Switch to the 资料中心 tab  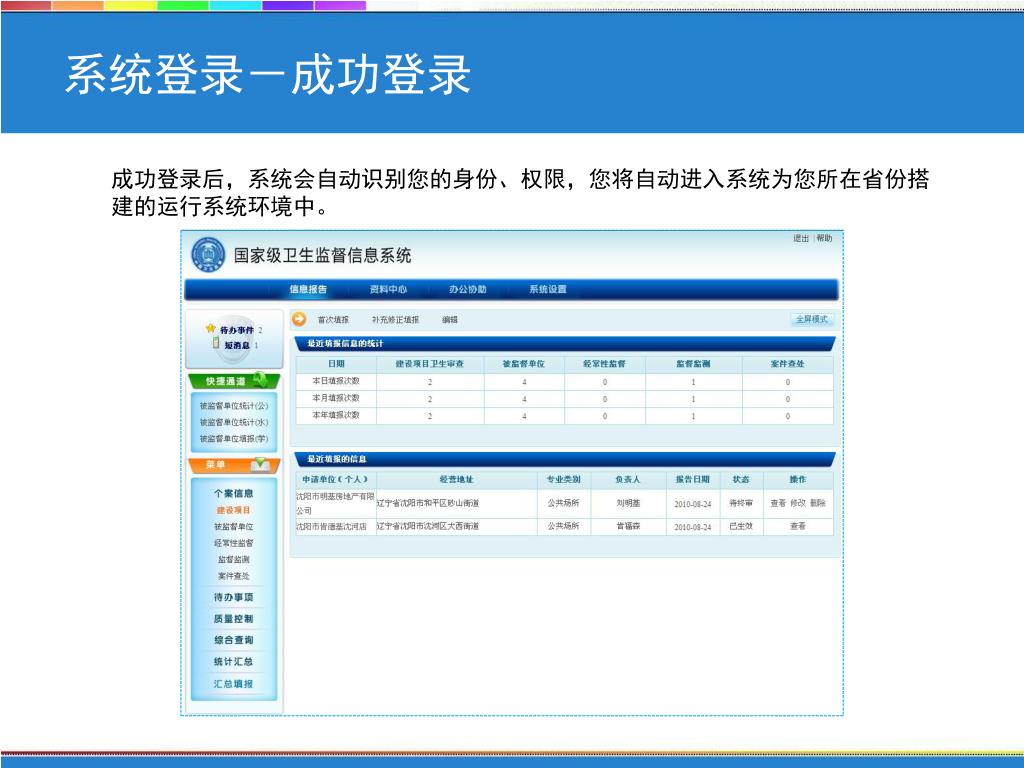pos(388,290)
